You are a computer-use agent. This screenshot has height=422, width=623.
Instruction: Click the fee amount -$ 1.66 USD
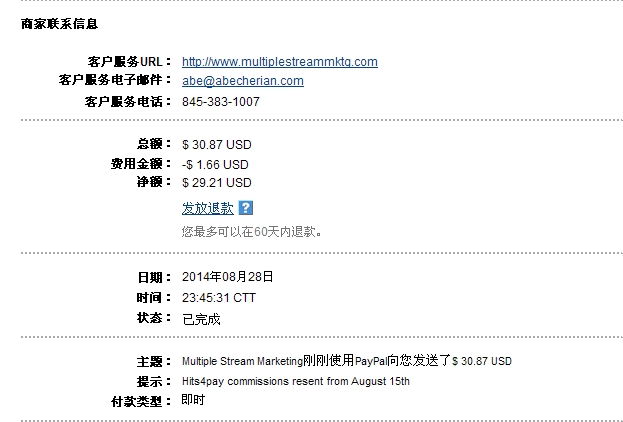(215, 165)
